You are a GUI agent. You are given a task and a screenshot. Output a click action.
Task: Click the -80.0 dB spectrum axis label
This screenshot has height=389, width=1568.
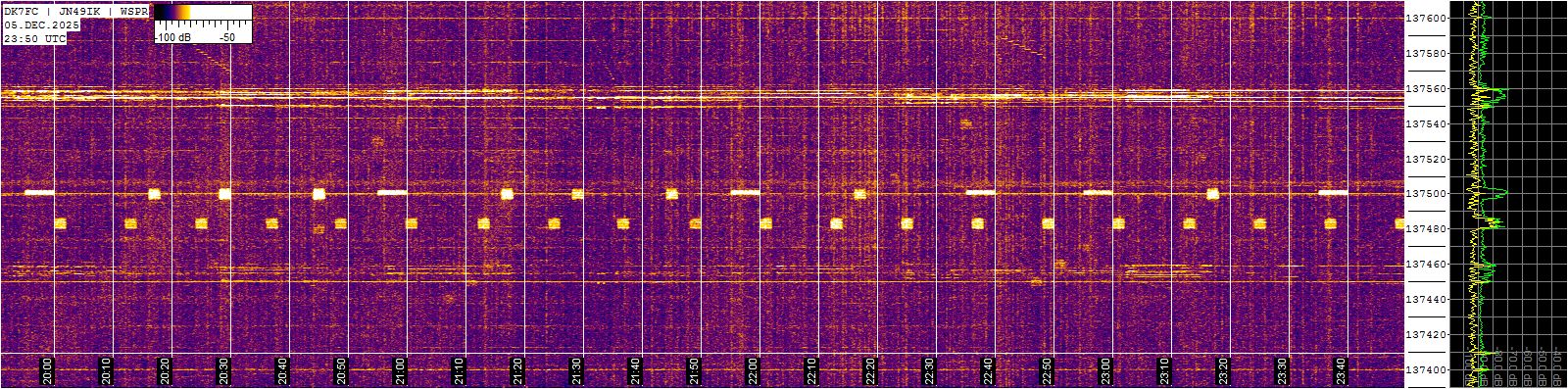coord(1498,366)
